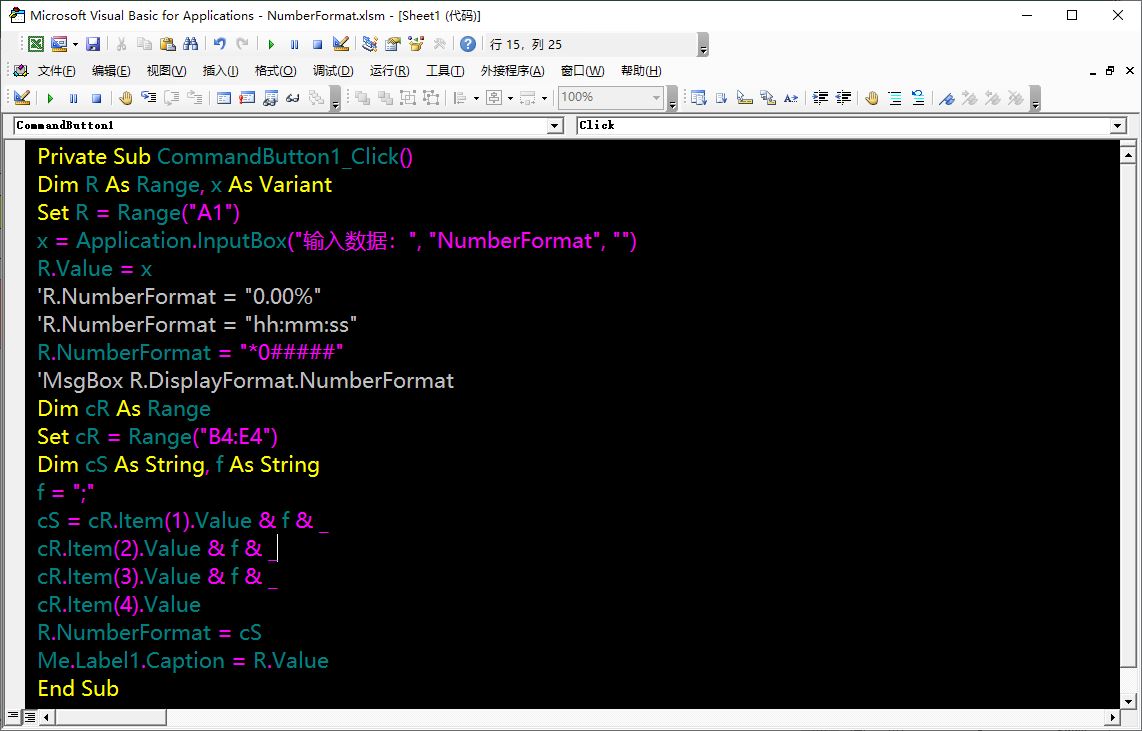This screenshot has width=1142, height=731.
Task: Toggle Design Mode on the Standard toolbar
Action: [x=341, y=44]
